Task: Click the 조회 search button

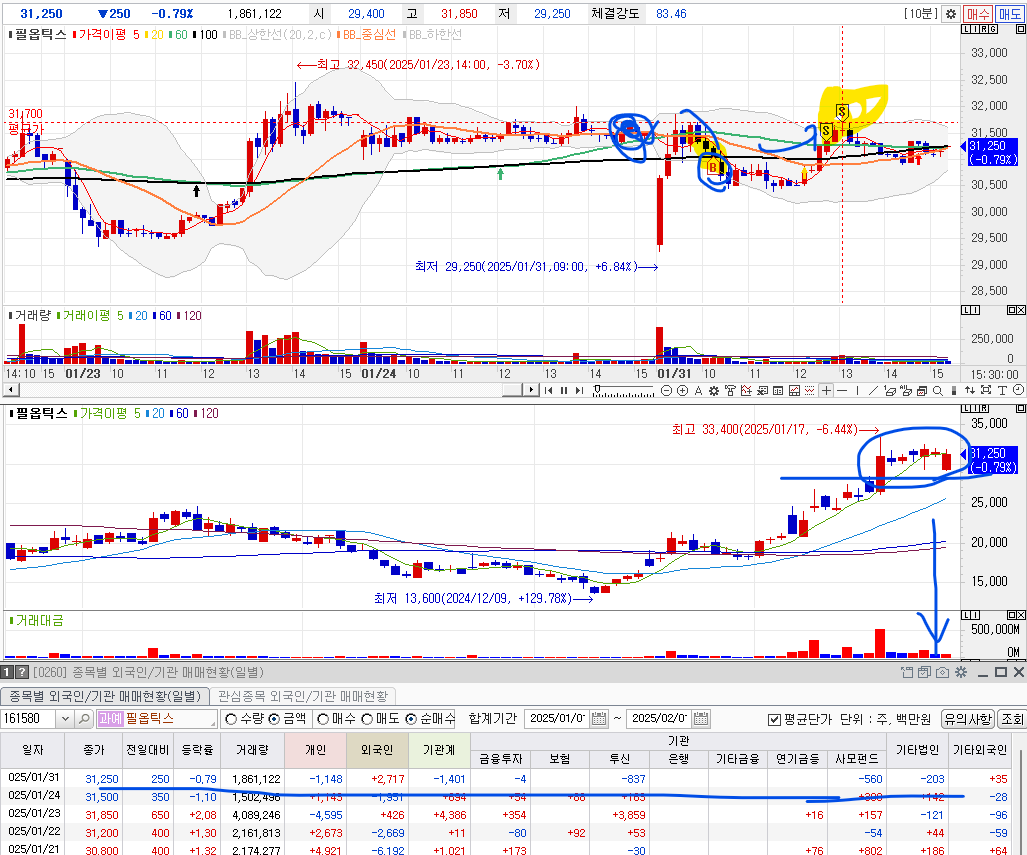Action: point(1012,719)
